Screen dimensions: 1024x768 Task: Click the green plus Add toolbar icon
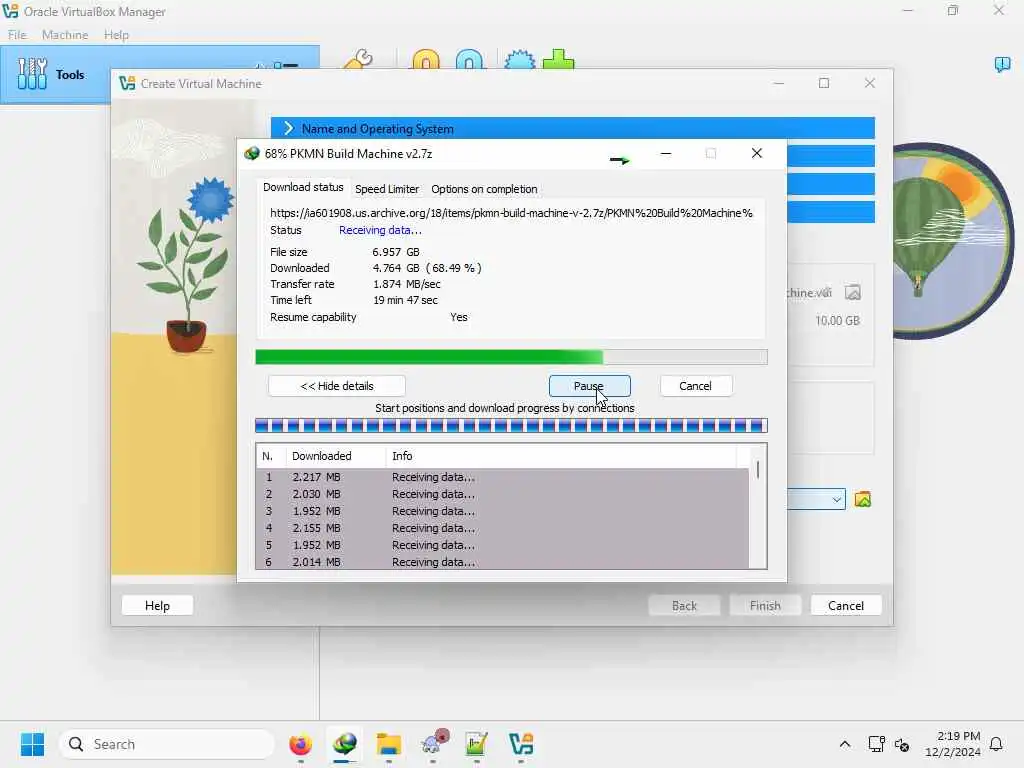click(x=559, y=59)
